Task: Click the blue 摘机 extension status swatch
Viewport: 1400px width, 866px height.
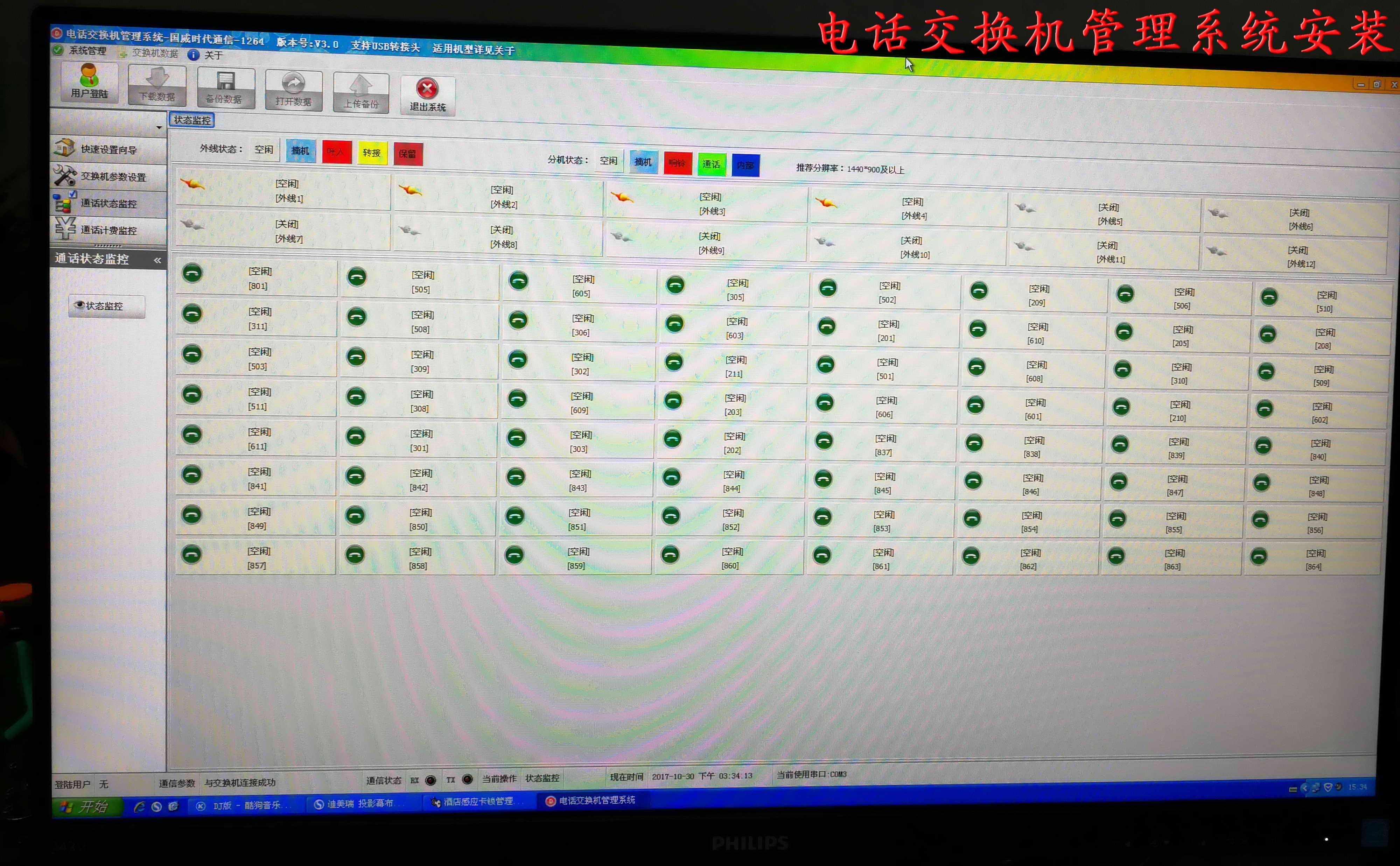Action: [x=643, y=162]
